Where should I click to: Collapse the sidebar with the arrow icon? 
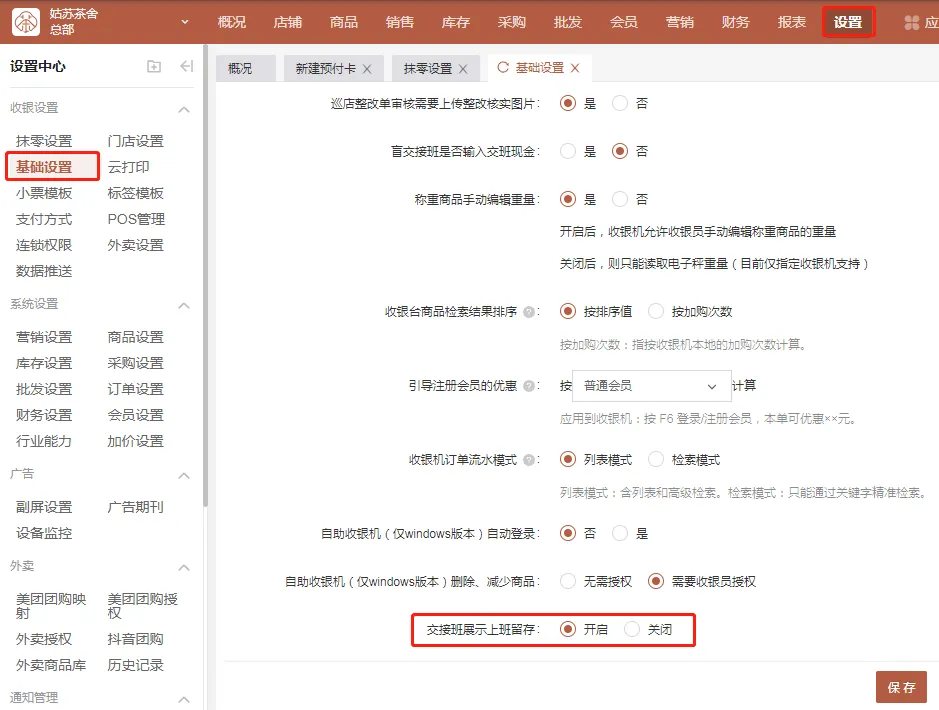[x=186, y=67]
